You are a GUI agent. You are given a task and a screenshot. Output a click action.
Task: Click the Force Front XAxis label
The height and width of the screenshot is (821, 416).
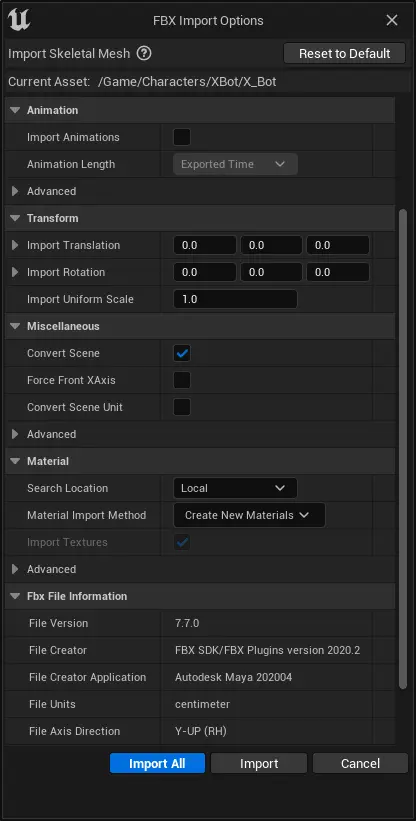click(x=71, y=380)
